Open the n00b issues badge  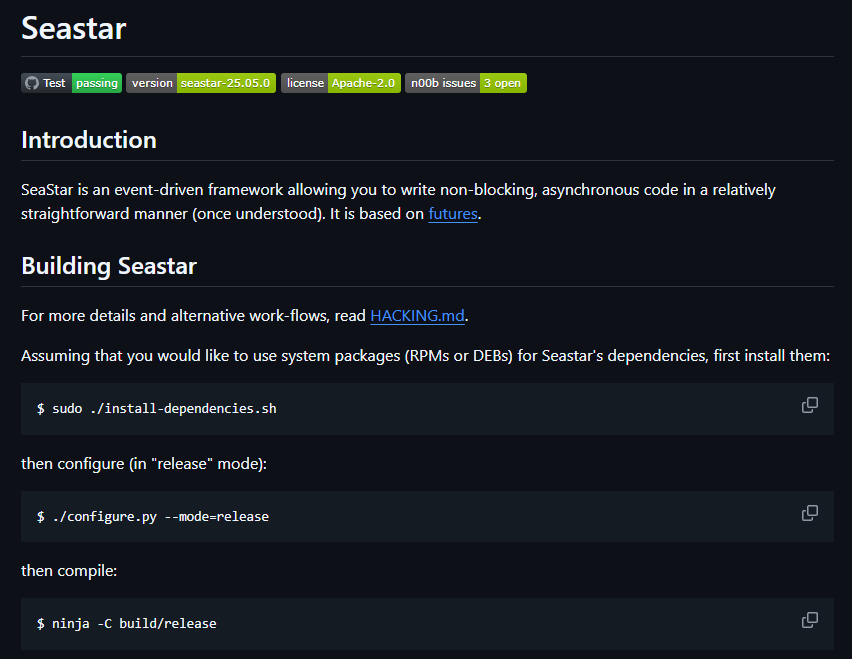click(466, 83)
